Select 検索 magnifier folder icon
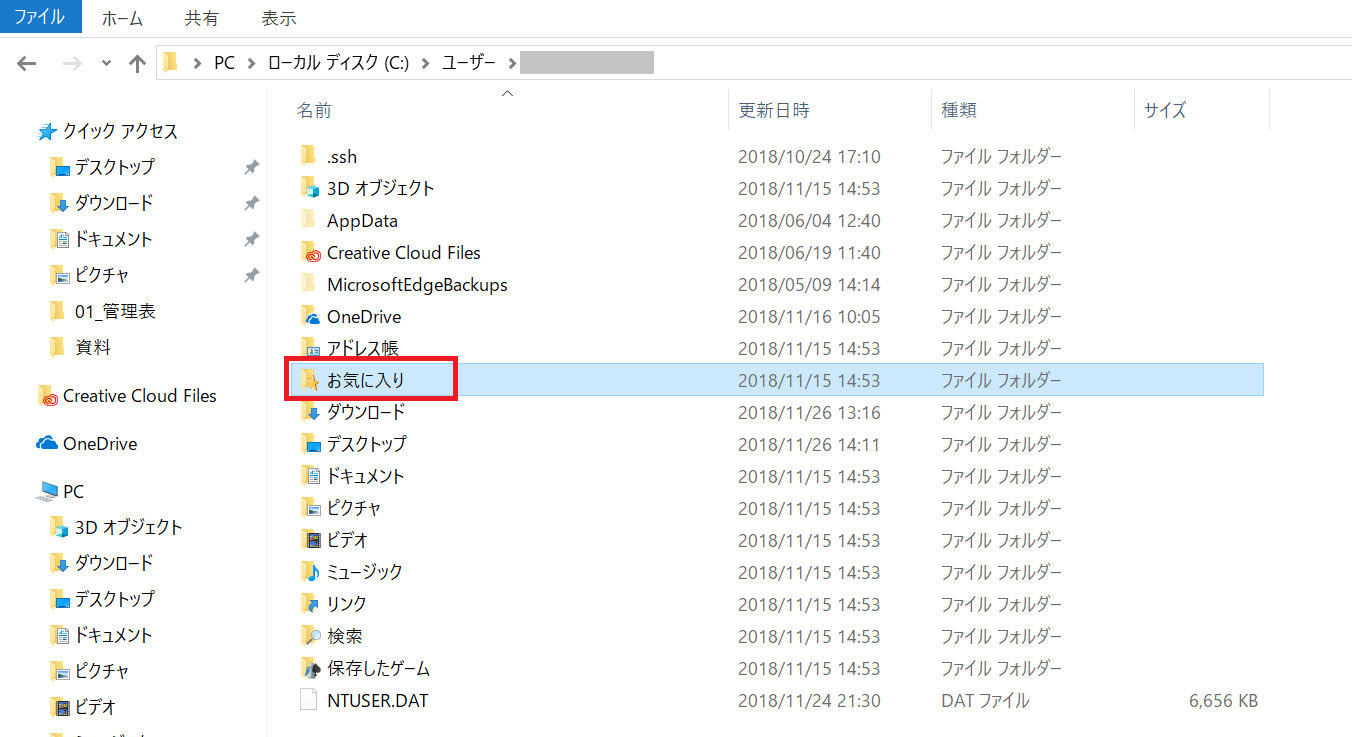Screen dimensions: 1352x737 coord(309,636)
